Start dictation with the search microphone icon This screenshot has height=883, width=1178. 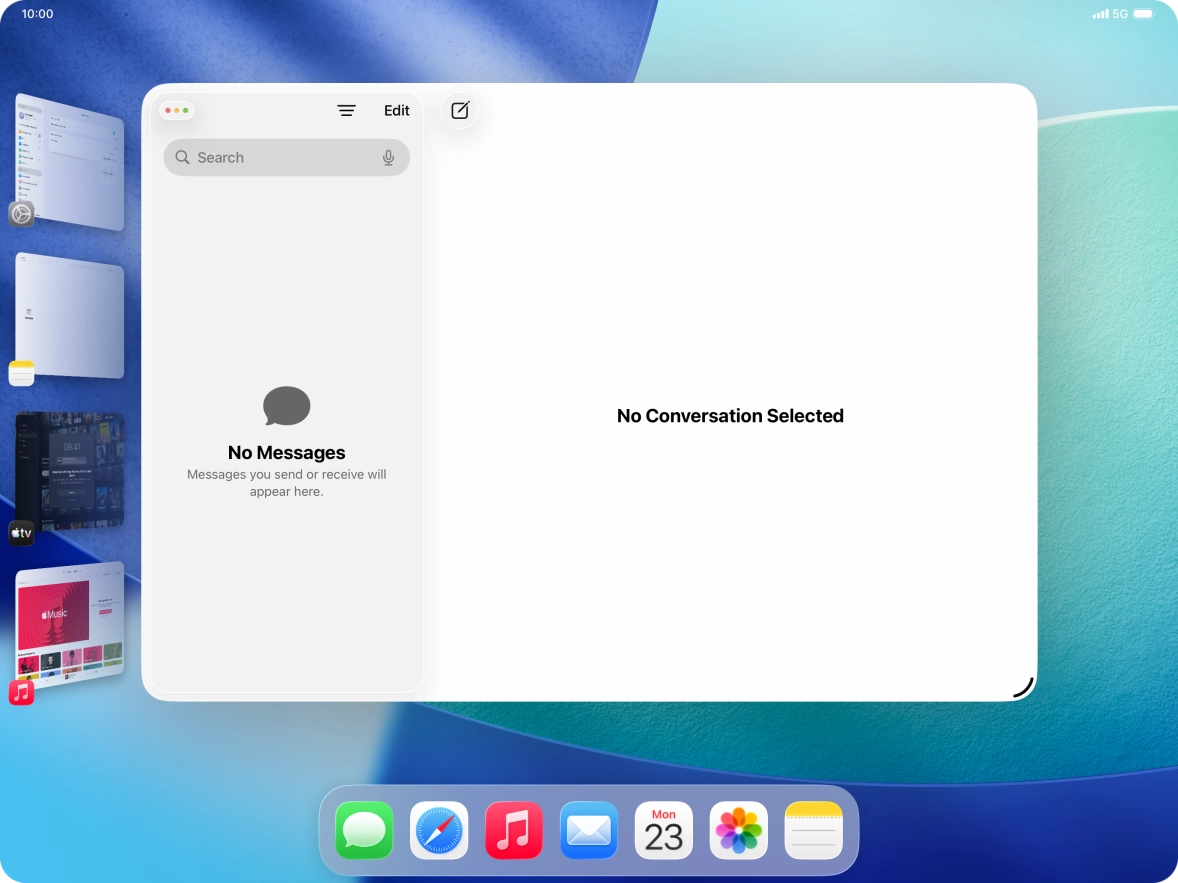click(x=389, y=157)
